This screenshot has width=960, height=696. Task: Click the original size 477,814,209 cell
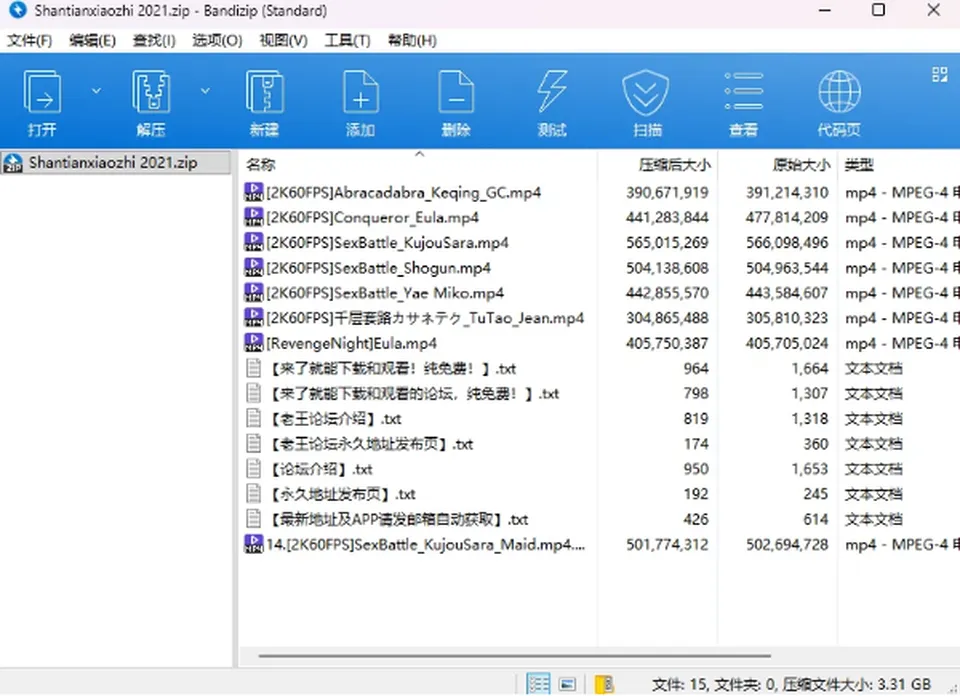(x=787, y=218)
